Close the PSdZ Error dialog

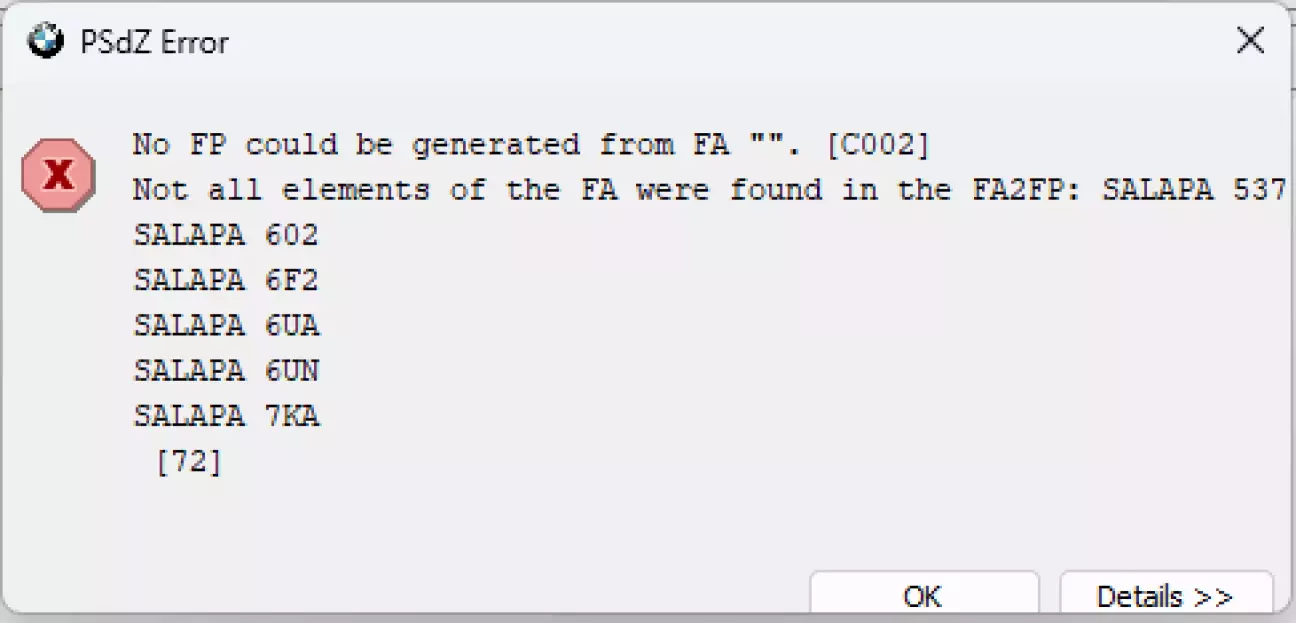point(1250,41)
